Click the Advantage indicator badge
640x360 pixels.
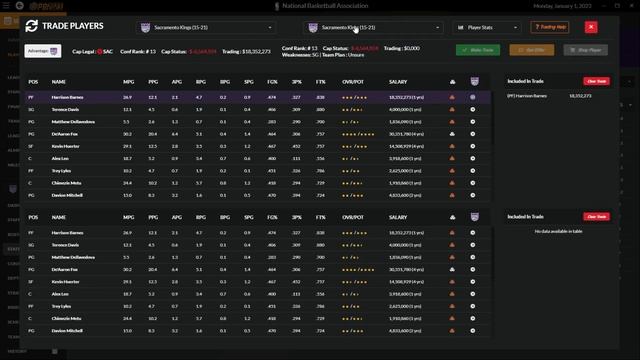coord(43,51)
